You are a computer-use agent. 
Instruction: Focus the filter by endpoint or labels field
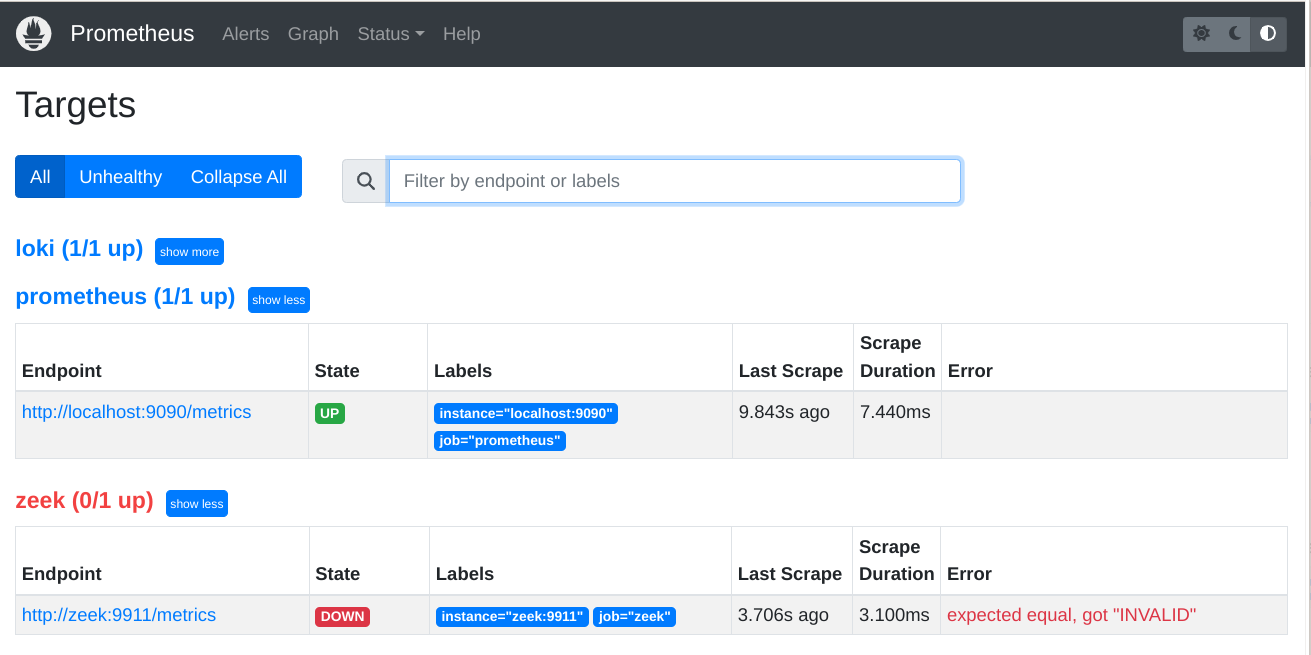(675, 181)
